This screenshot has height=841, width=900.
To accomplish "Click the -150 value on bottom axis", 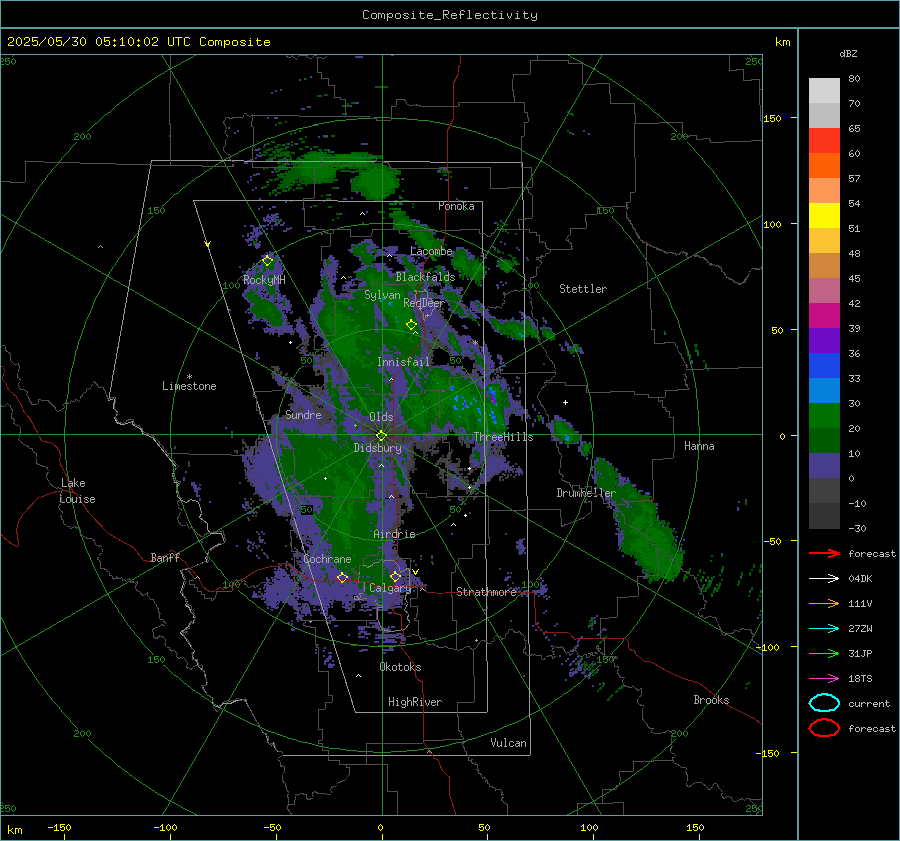I will (59, 827).
